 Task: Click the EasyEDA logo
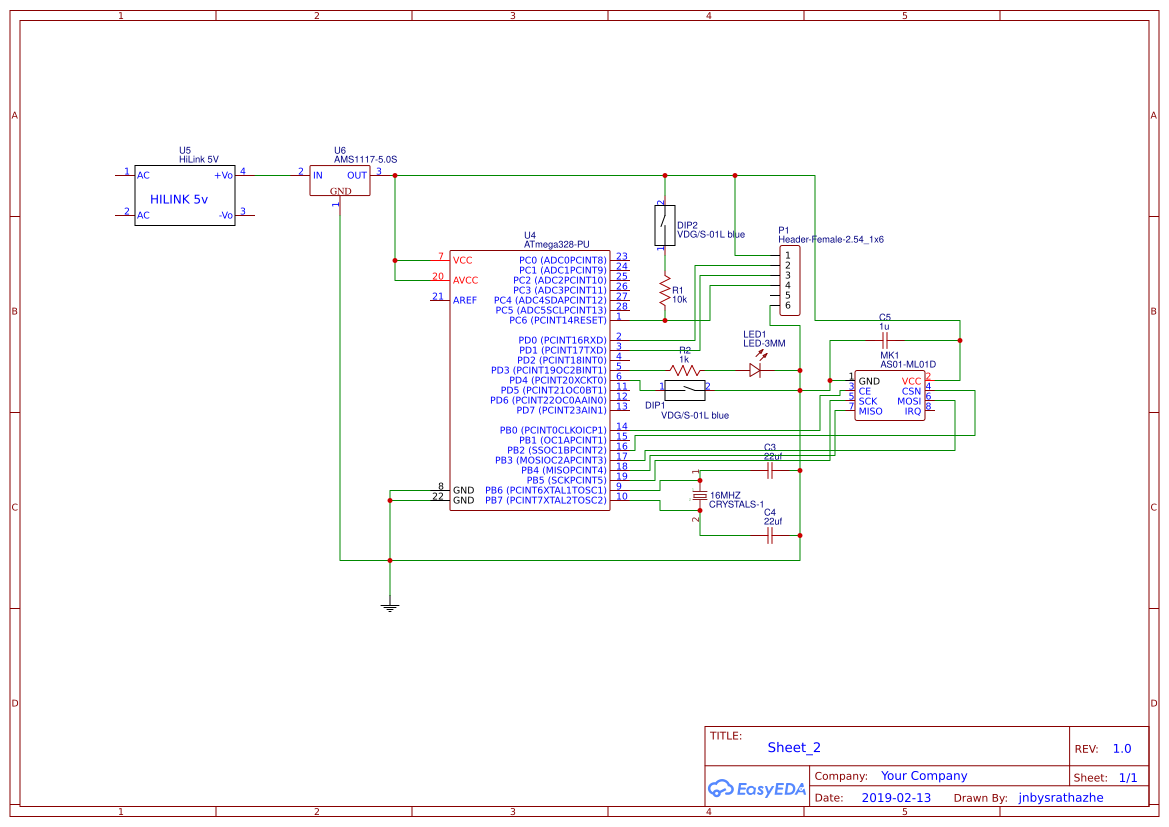point(756,789)
